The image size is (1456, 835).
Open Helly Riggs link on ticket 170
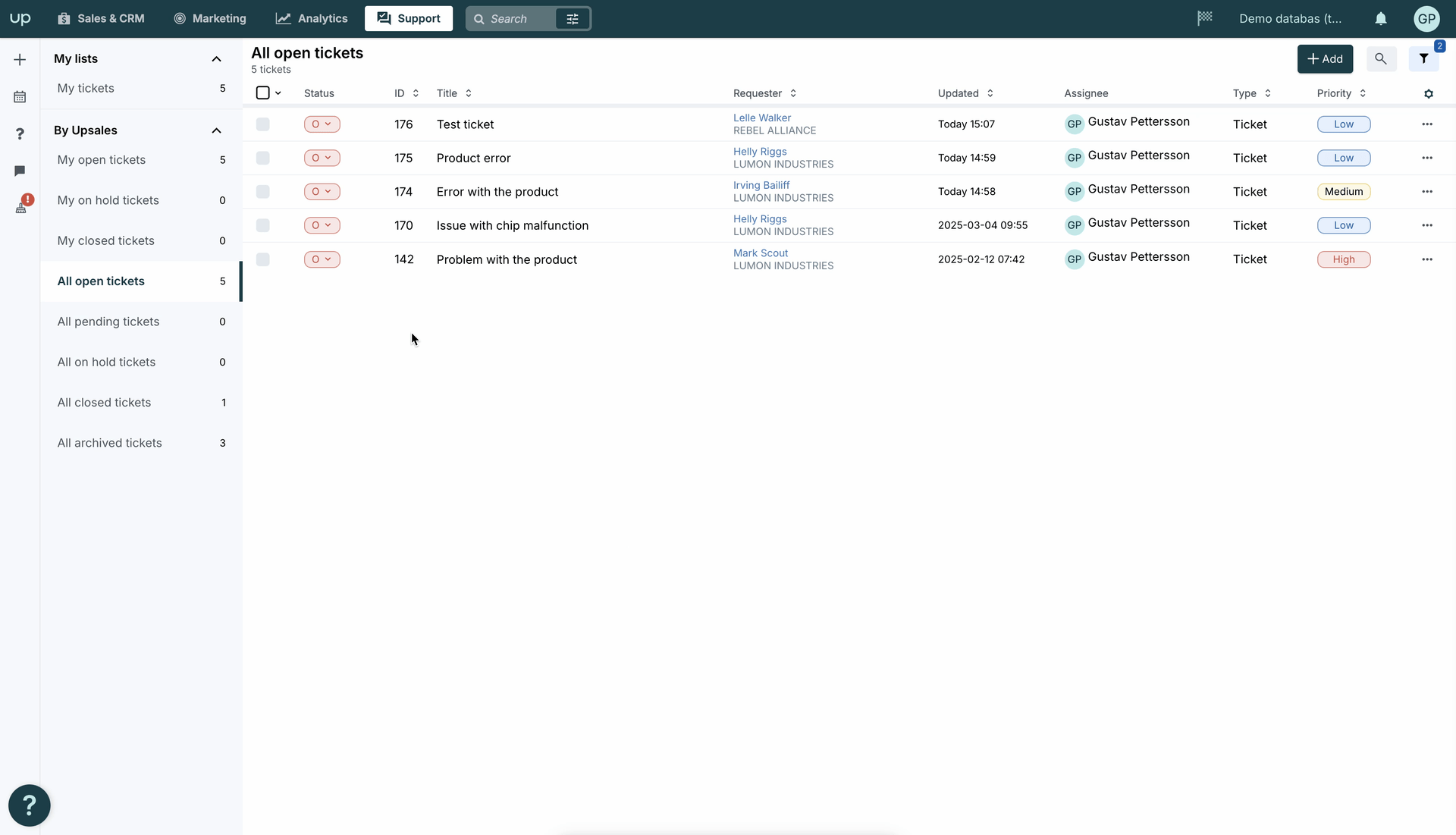tap(759, 218)
